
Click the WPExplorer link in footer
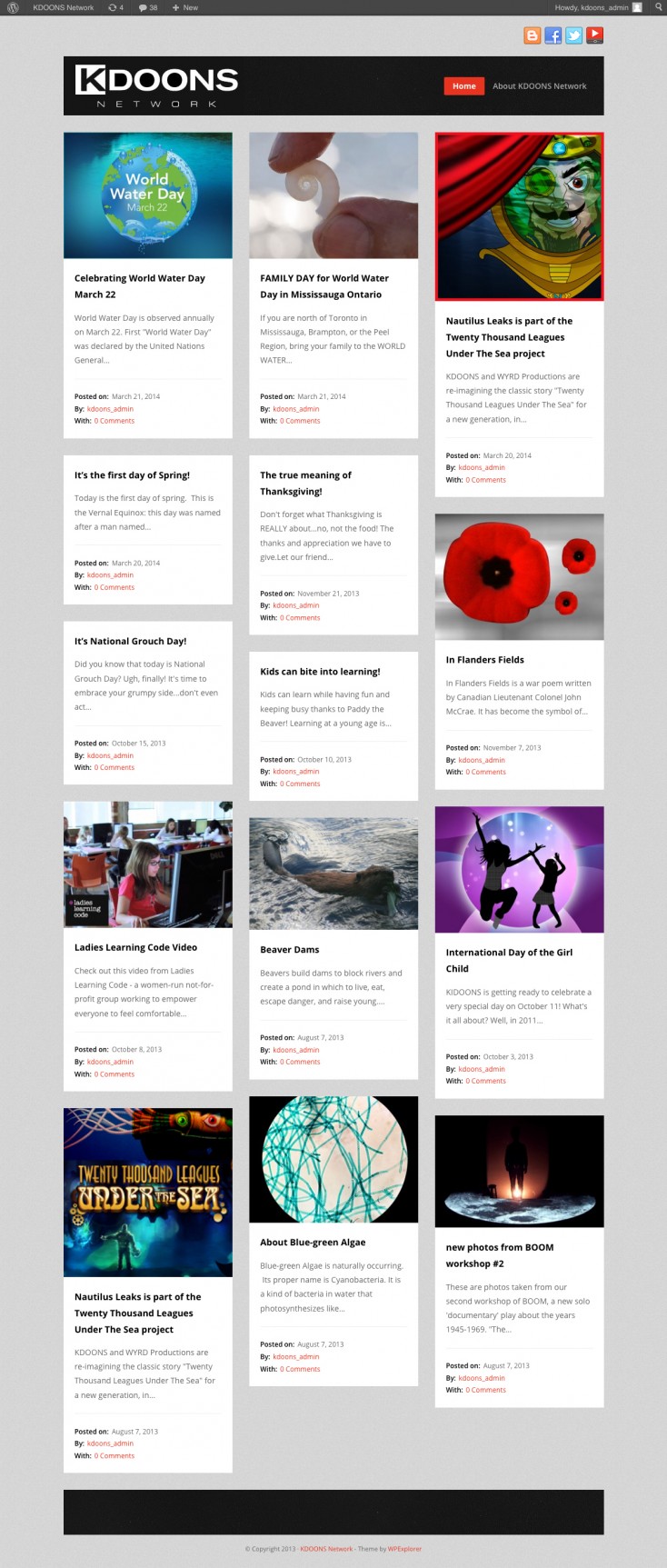404,1549
